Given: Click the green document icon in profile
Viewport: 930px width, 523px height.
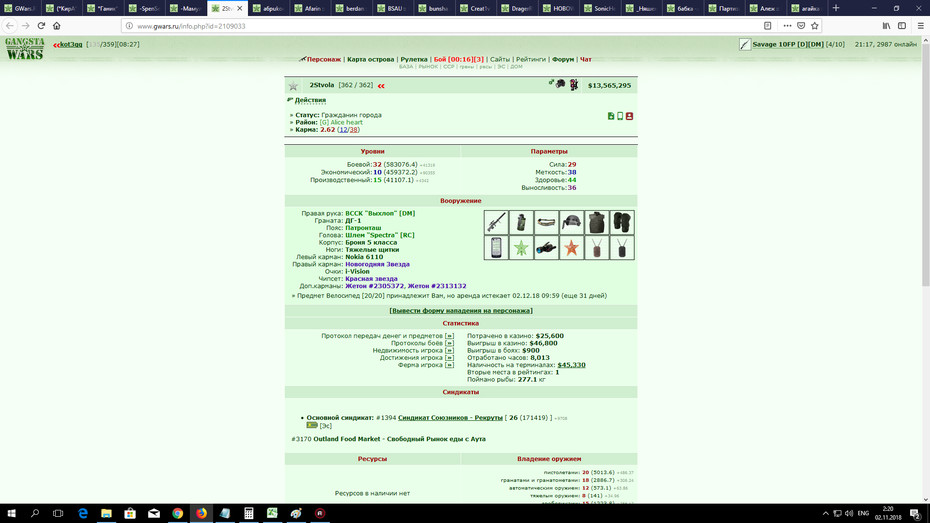Looking at the screenshot, I should pyautogui.click(x=611, y=116).
